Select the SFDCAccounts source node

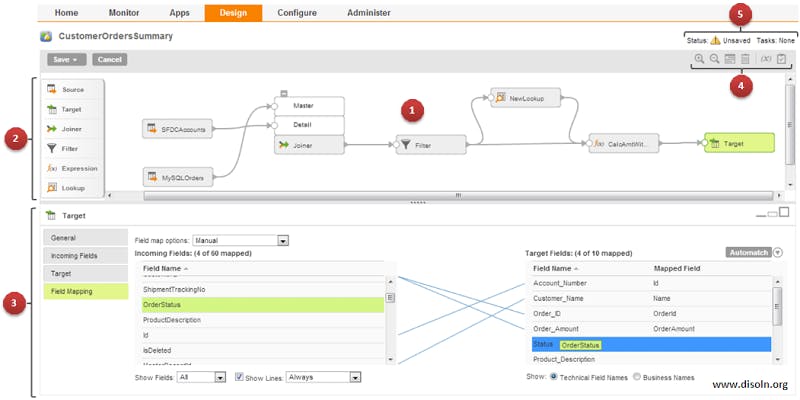click(177, 130)
